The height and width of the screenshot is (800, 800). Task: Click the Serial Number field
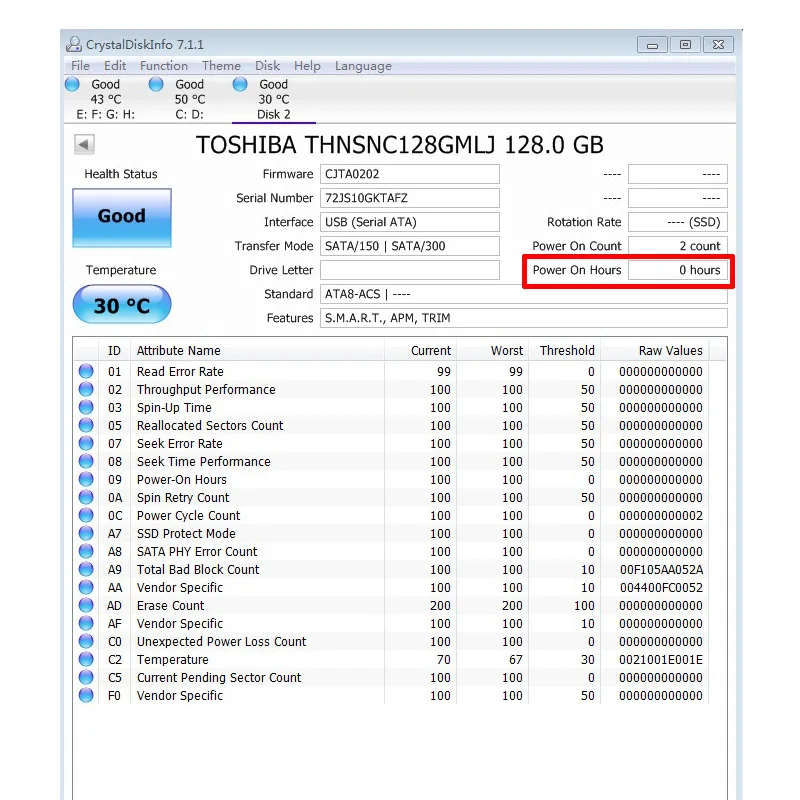[409, 198]
